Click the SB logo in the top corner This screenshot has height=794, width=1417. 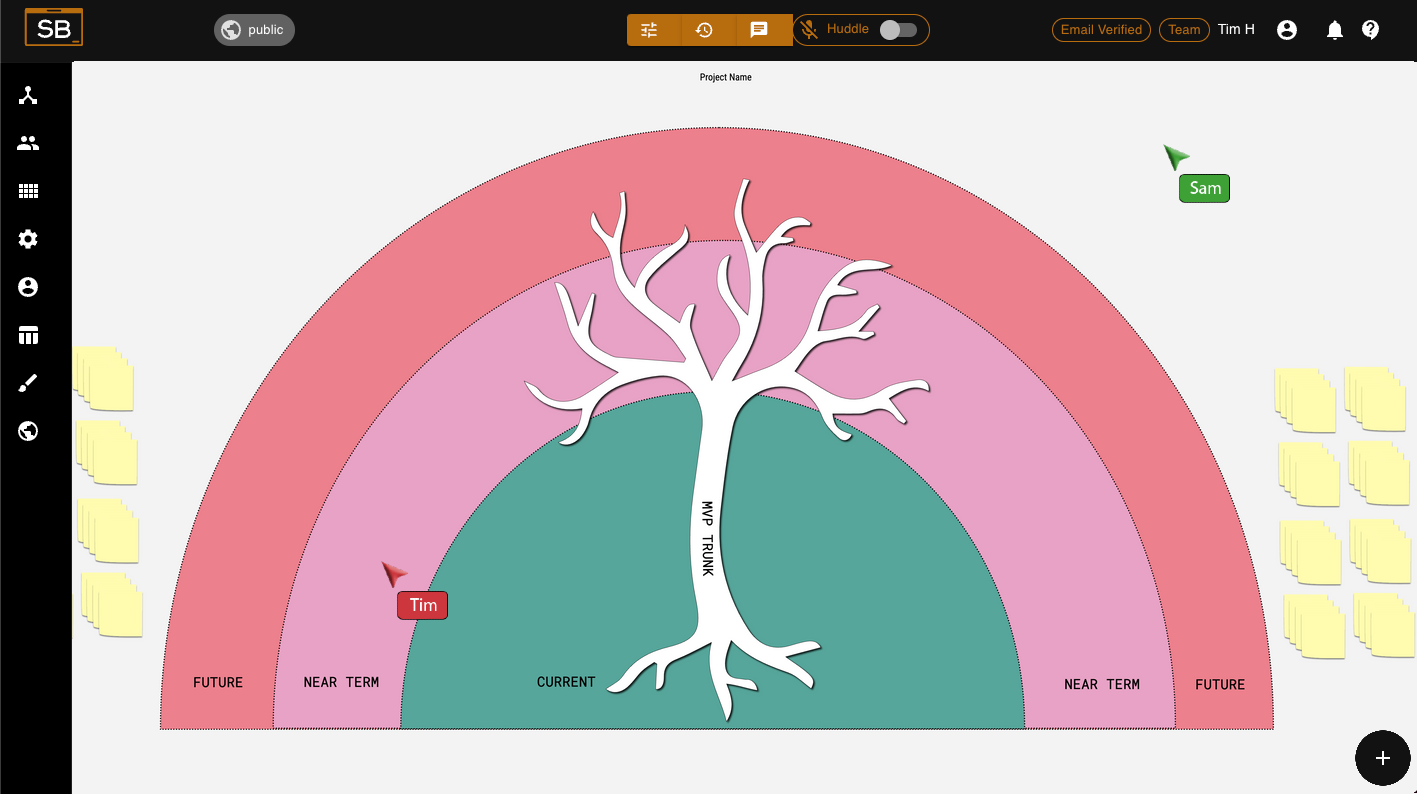tap(54, 27)
